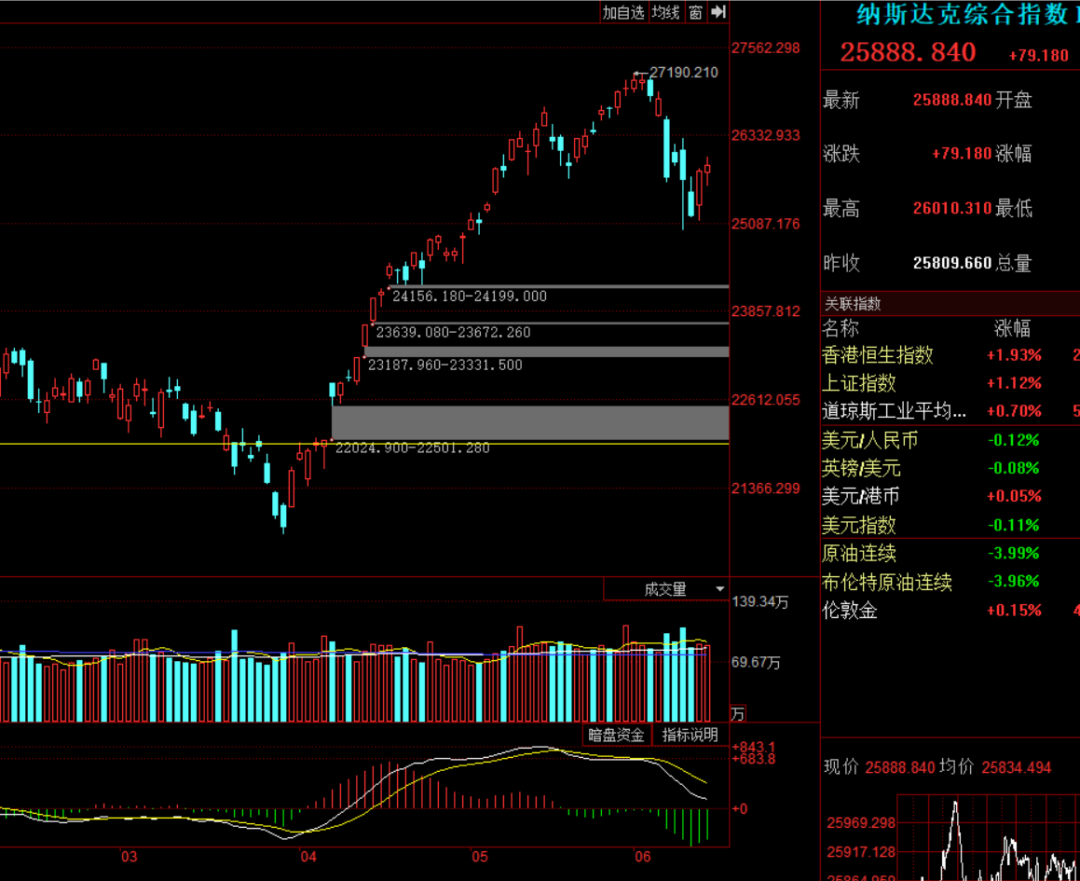The image size is (1080, 881).
Task: Open the 伦敦金 London gold row
Action: tap(951, 610)
